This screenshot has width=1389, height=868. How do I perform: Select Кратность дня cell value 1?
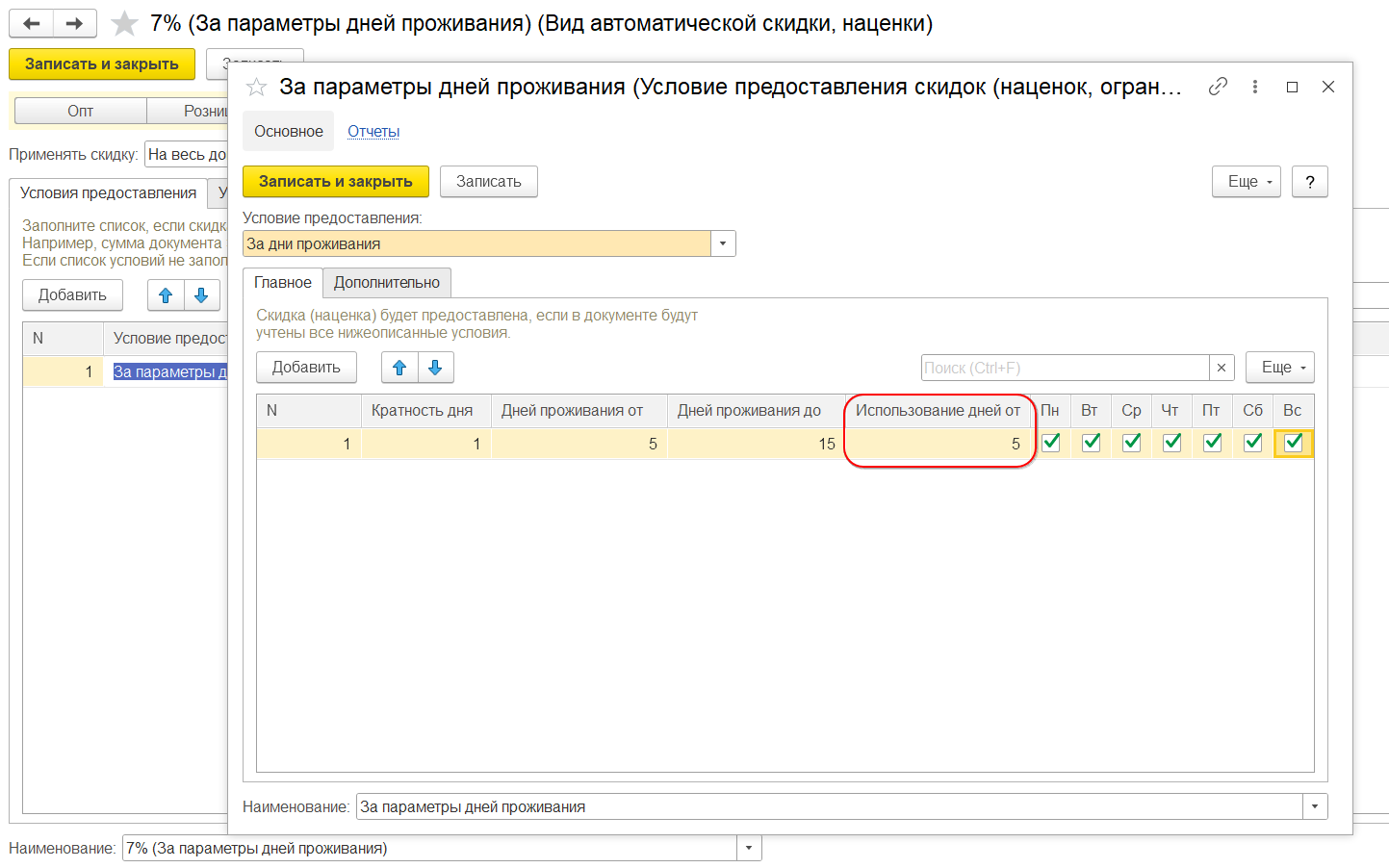coord(426,444)
